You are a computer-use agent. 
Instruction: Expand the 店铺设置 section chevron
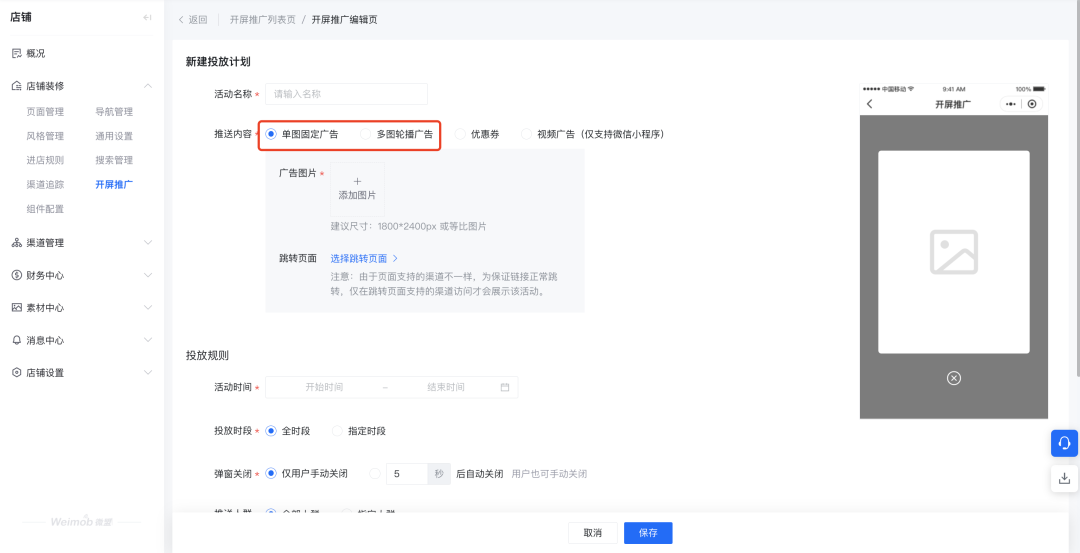[x=147, y=373]
